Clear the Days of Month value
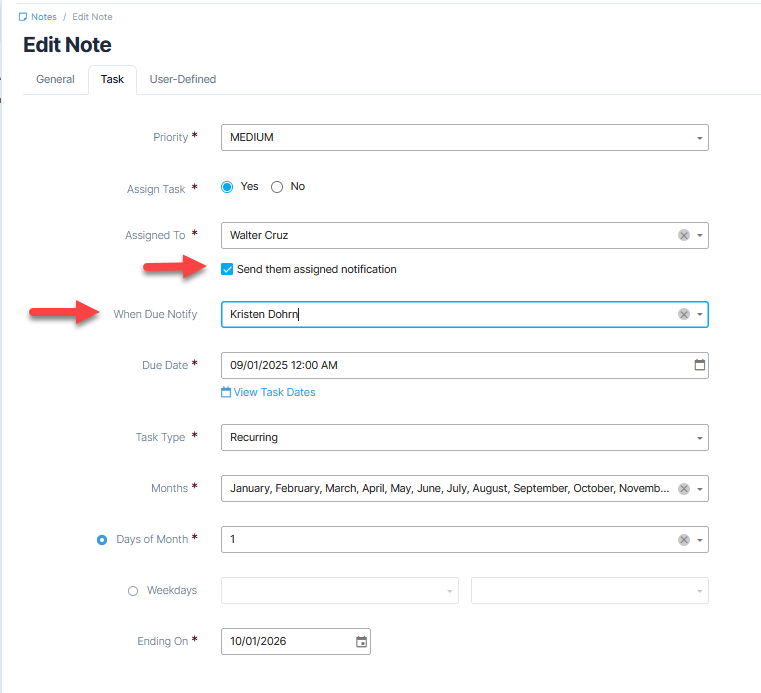This screenshot has width=761, height=693. tap(684, 540)
